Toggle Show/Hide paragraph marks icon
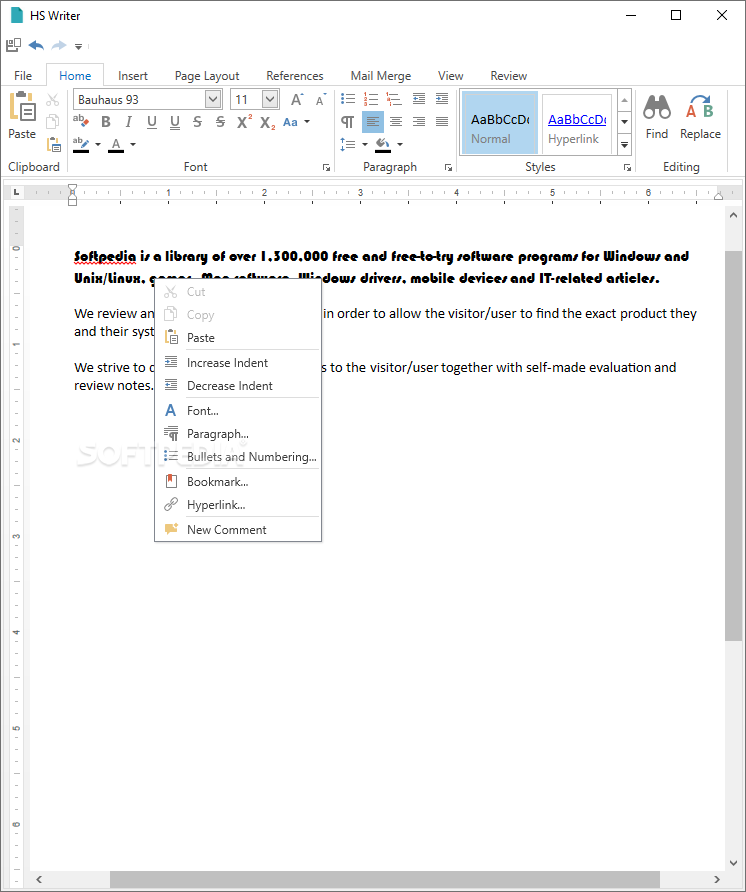 348,122
